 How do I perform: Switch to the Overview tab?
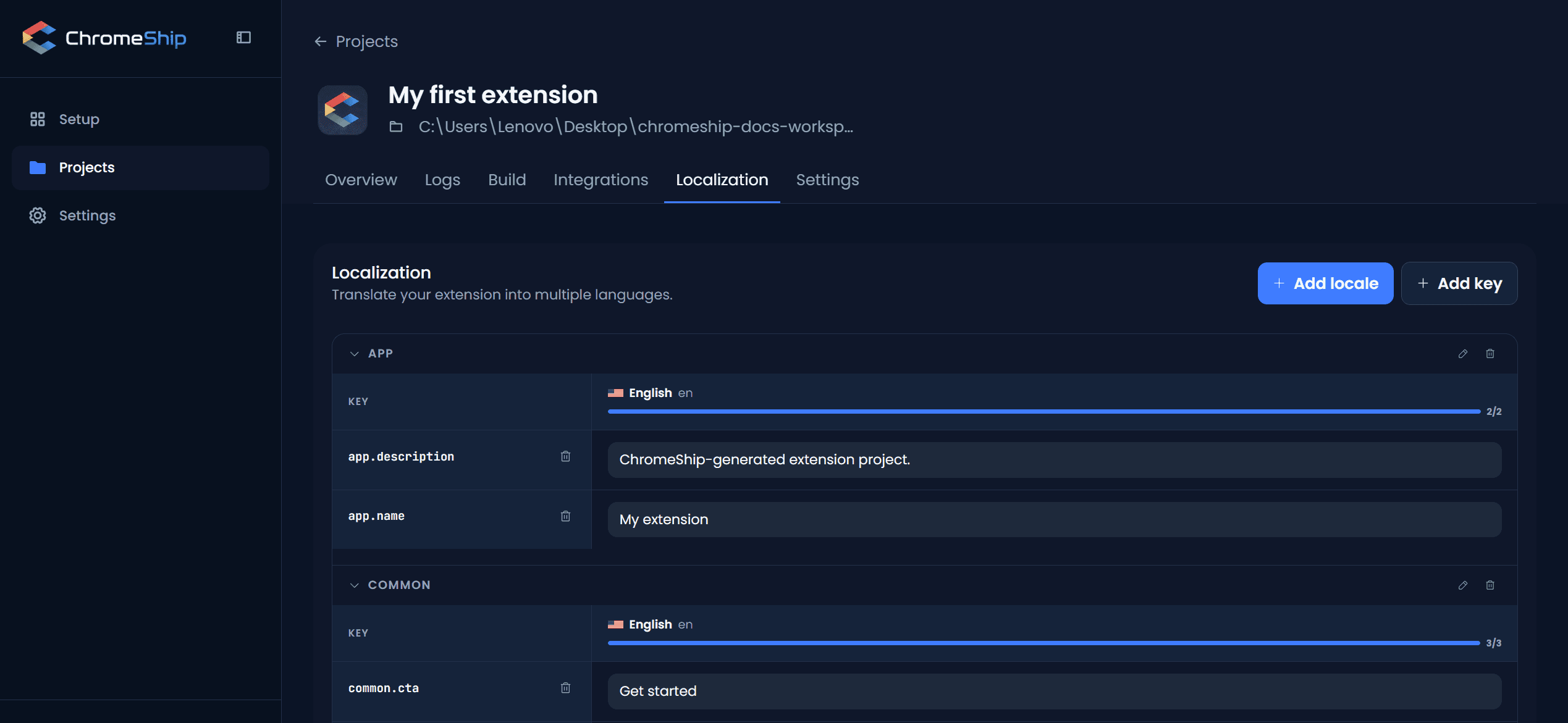tap(361, 180)
